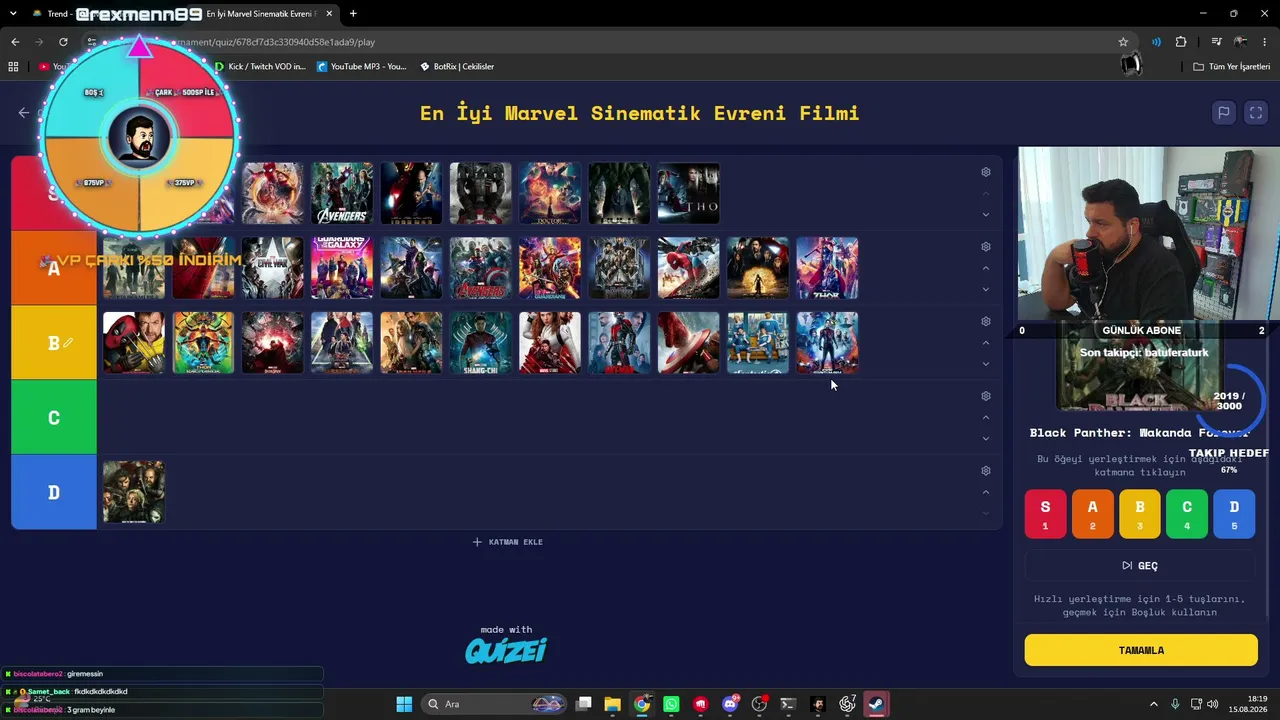Place the movie in B tier using the yellow button
This screenshot has width=1280, height=720.
pyautogui.click(x=1140, y=514)
